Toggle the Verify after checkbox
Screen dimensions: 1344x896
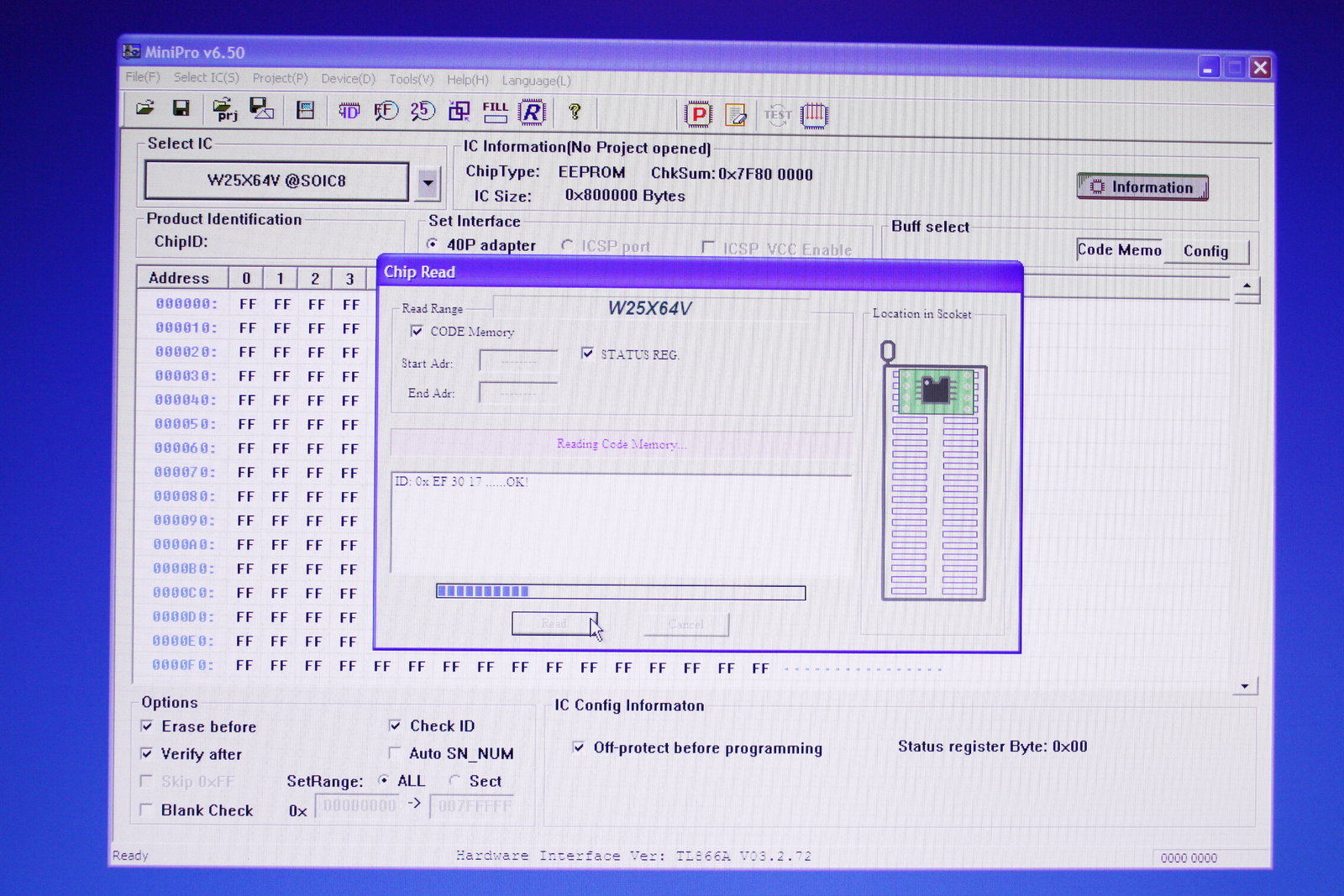click(x=147, y=753)
